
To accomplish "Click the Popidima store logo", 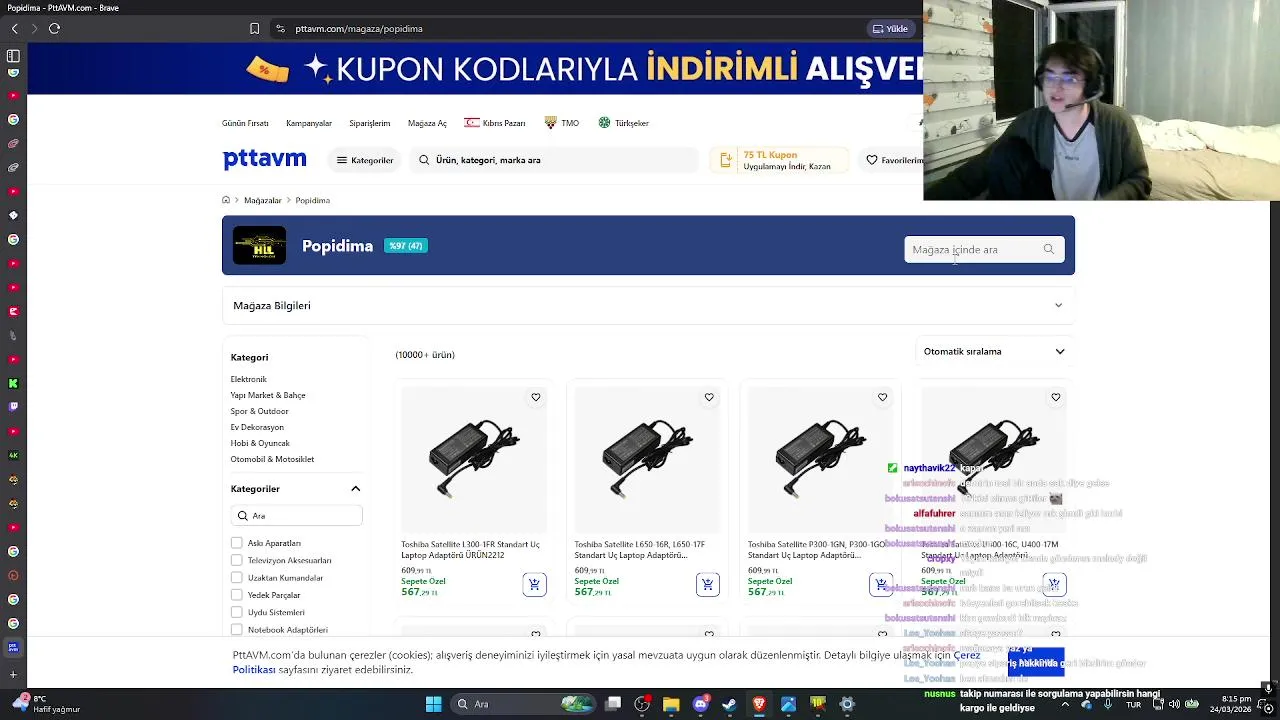I will [259, 245].
